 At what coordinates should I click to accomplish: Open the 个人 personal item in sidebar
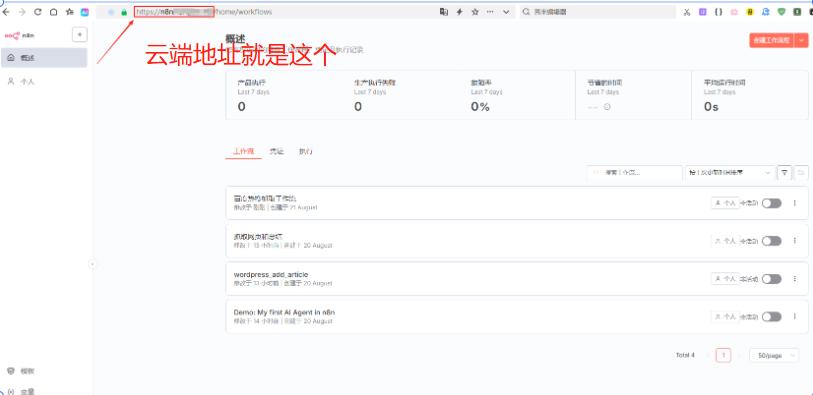(x=44, y=81)
